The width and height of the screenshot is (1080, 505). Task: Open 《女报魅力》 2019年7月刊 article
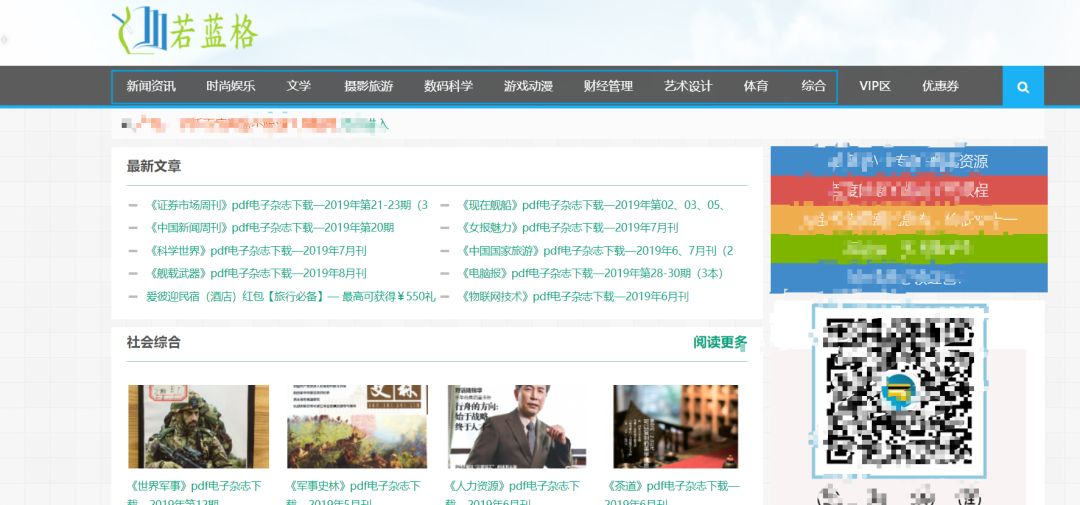click(x=568, y=227)
